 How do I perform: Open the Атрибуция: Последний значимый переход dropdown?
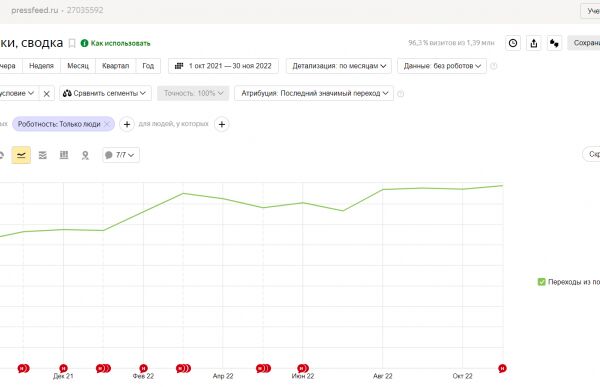pos(314,93)
